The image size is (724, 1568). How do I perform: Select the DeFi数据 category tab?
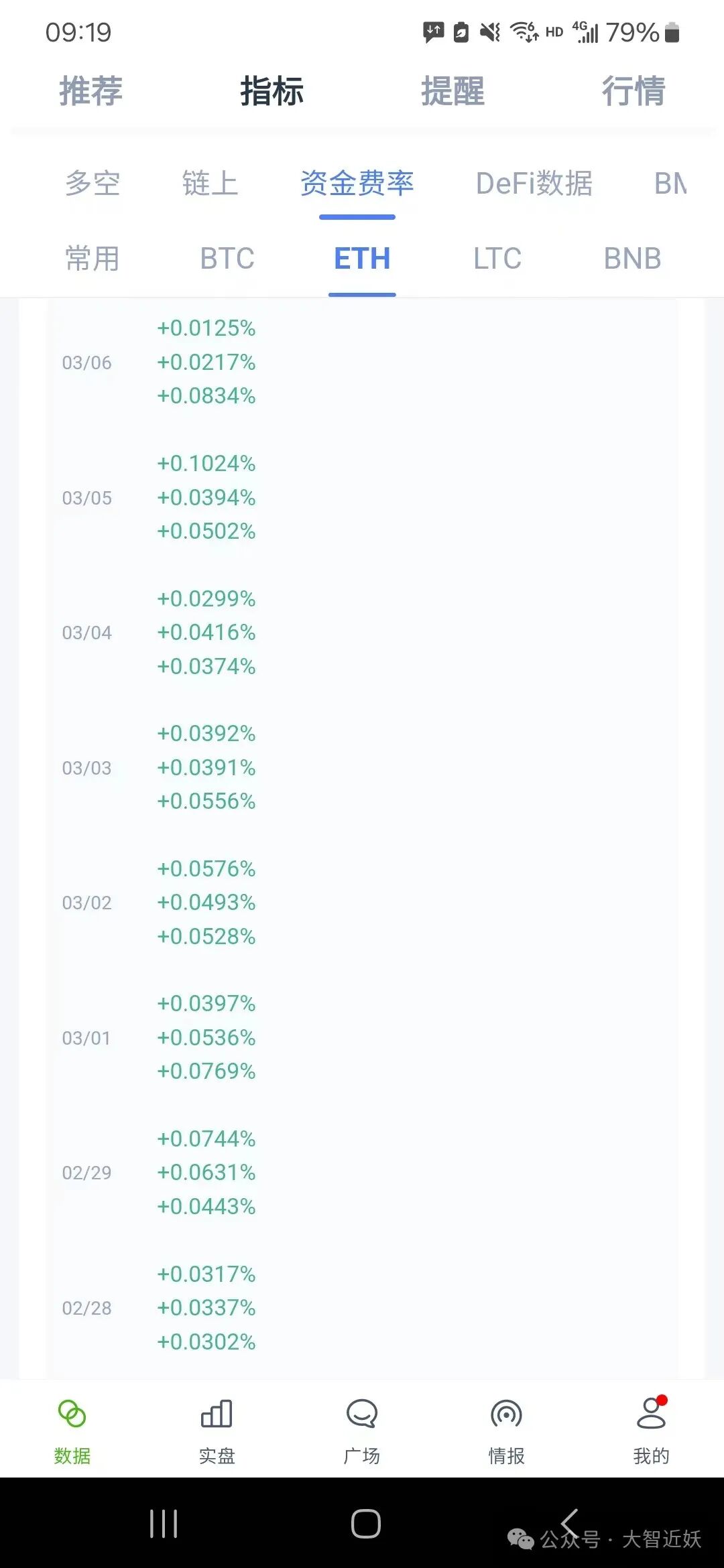[x=534, y=184]
